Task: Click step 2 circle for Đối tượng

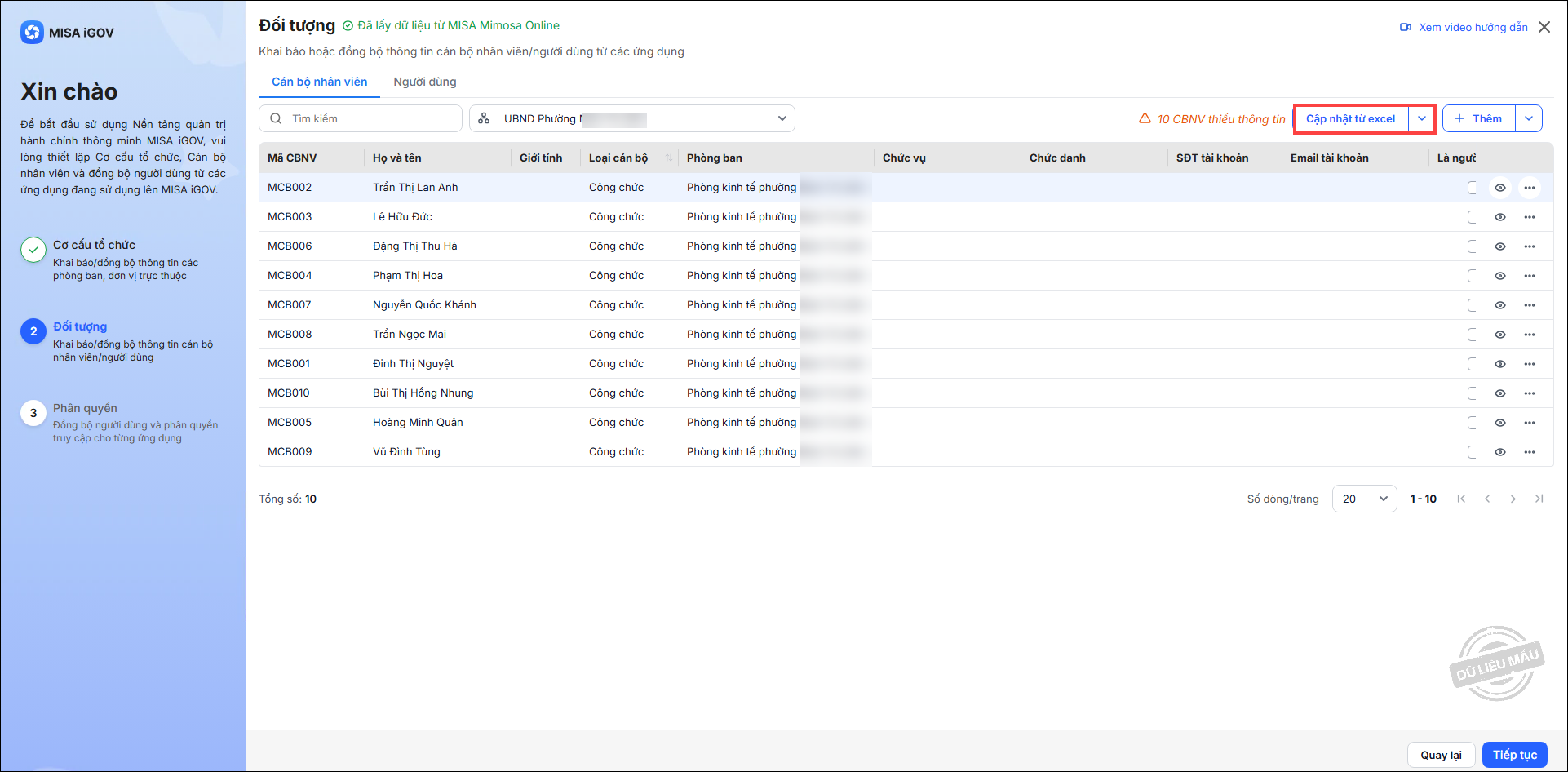Action: 33,331
